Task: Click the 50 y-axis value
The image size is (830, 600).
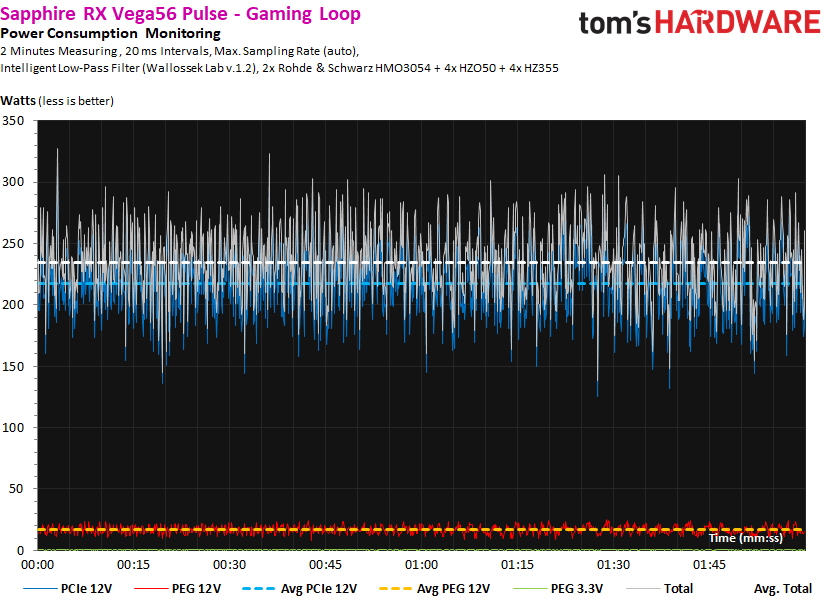Action: [x=16, y=489]
